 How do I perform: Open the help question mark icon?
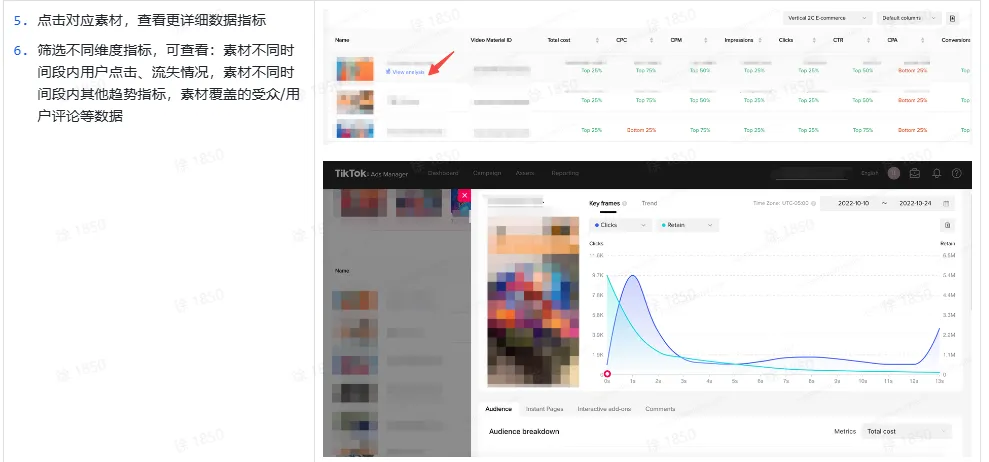[x=956, y=174]
